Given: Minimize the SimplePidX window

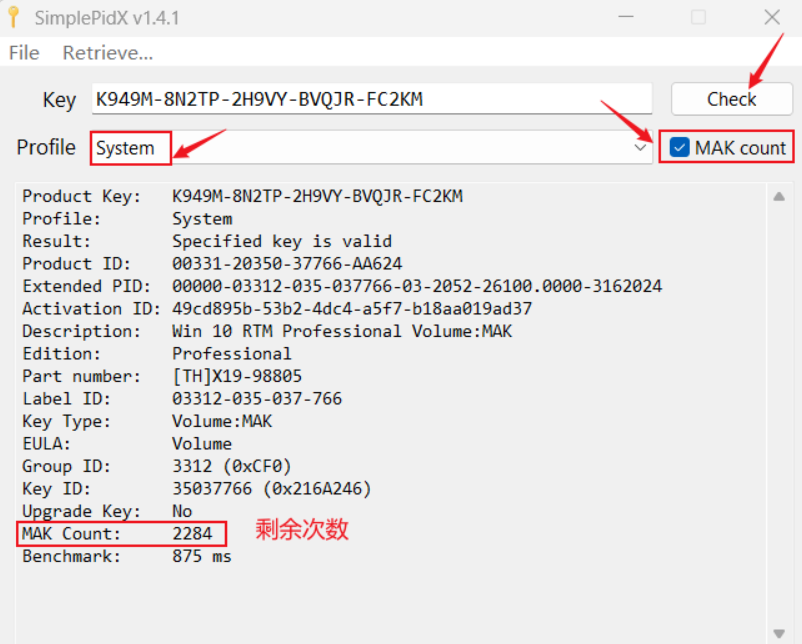Looking at the screenshot, I should (x=627, y=17).
